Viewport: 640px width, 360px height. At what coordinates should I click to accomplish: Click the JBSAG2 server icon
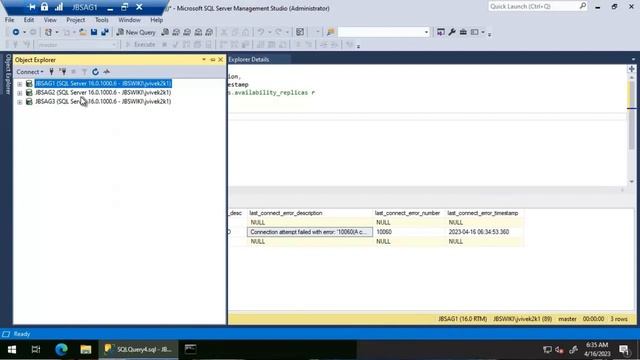tap(29, 93)
